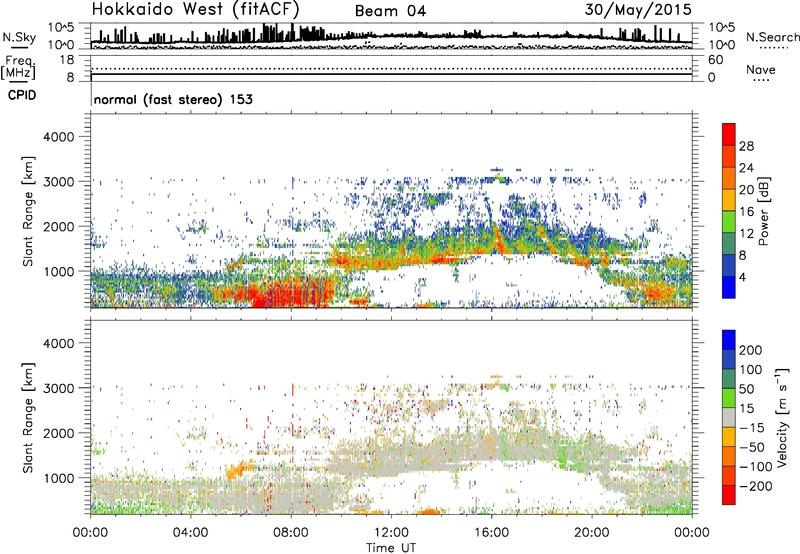Click the '16' tick on Power colorbar

pos(746,211)
